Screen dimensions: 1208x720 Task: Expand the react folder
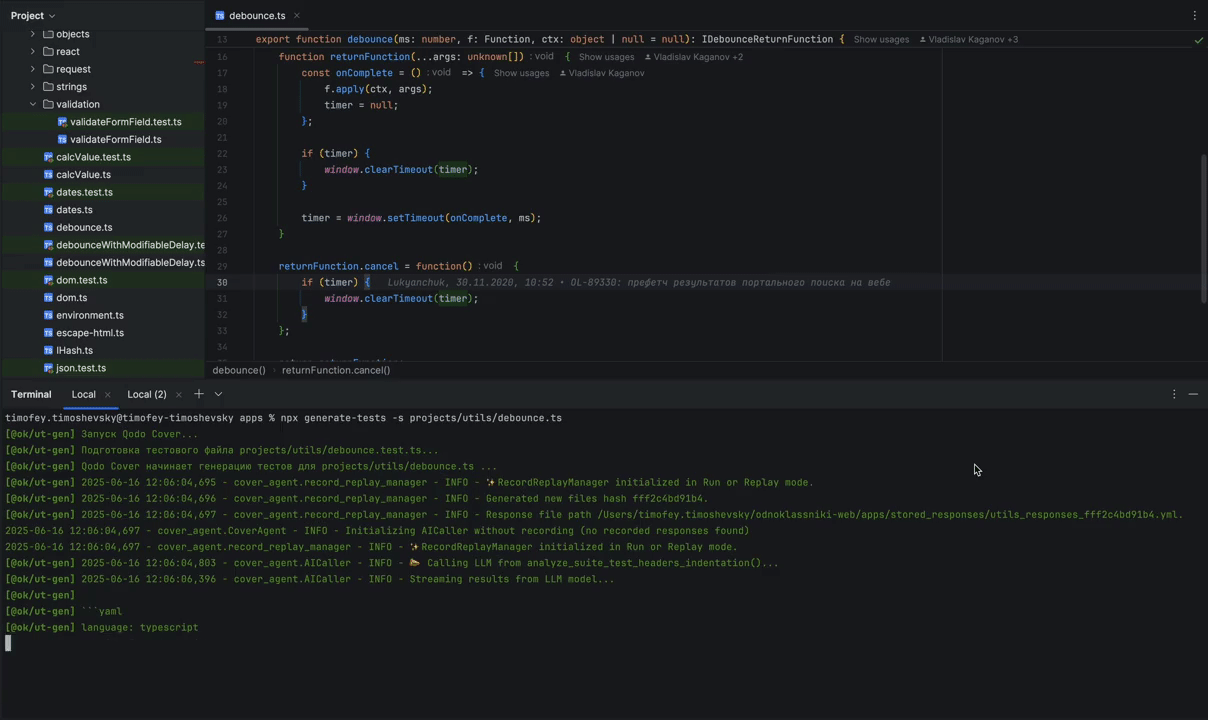(33, 52)
